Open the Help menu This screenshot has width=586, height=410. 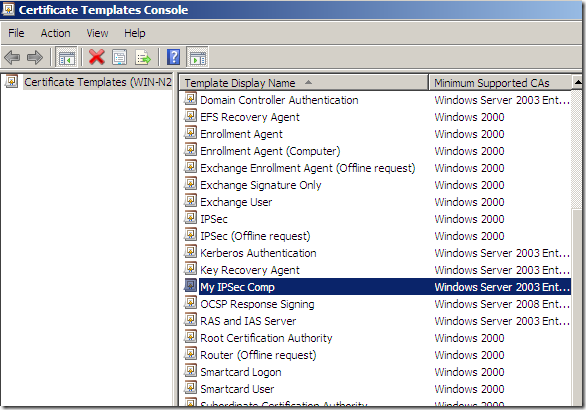(x=135, y=33)
